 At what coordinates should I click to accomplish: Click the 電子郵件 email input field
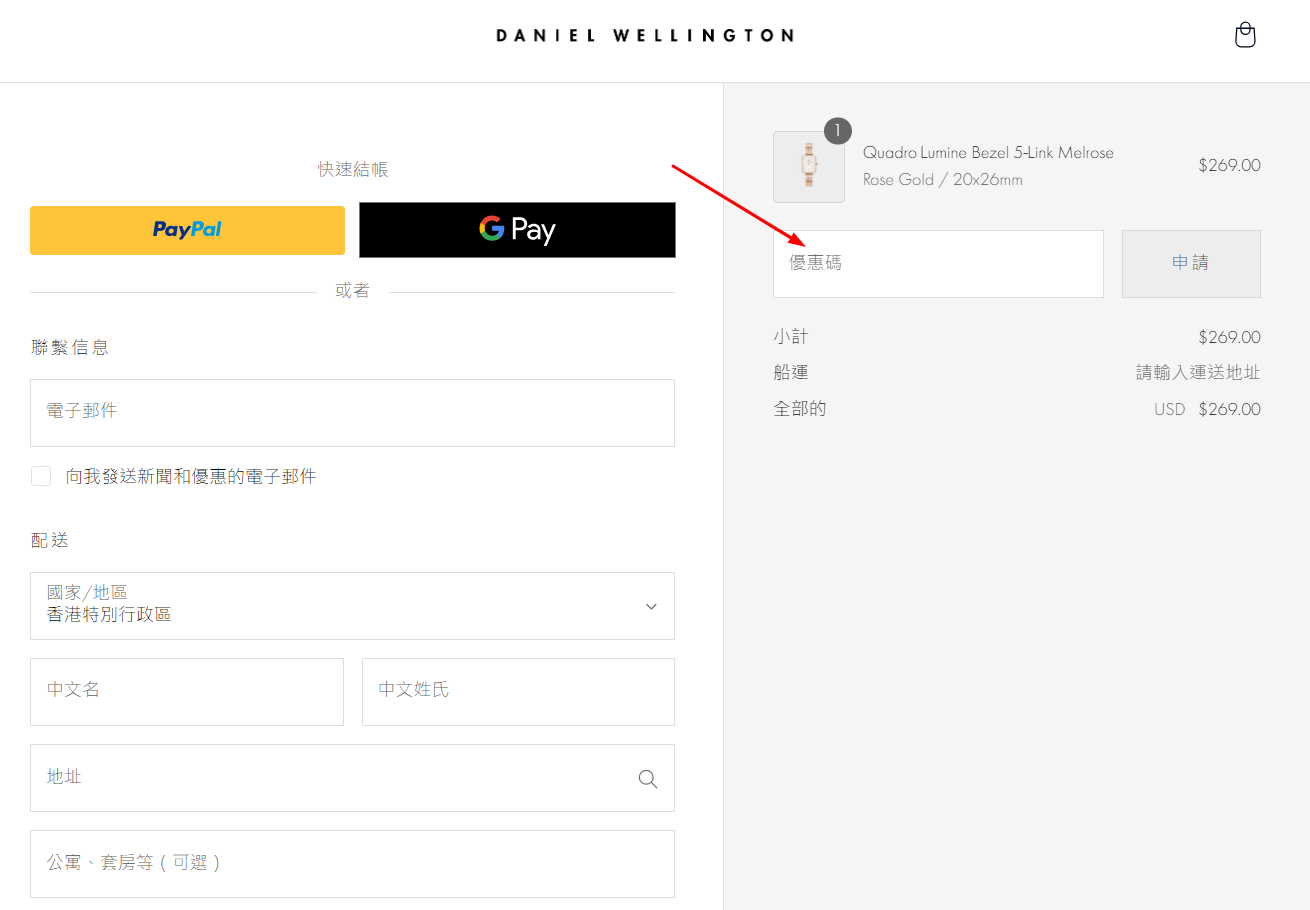[352, 413]
